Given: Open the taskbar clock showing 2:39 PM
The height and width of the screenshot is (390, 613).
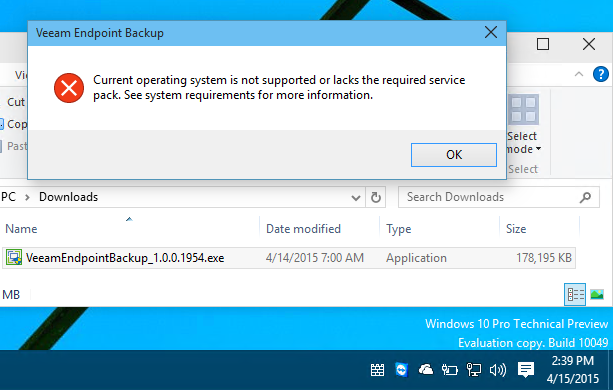Looking at the screenshot, I should click(573, 369).
